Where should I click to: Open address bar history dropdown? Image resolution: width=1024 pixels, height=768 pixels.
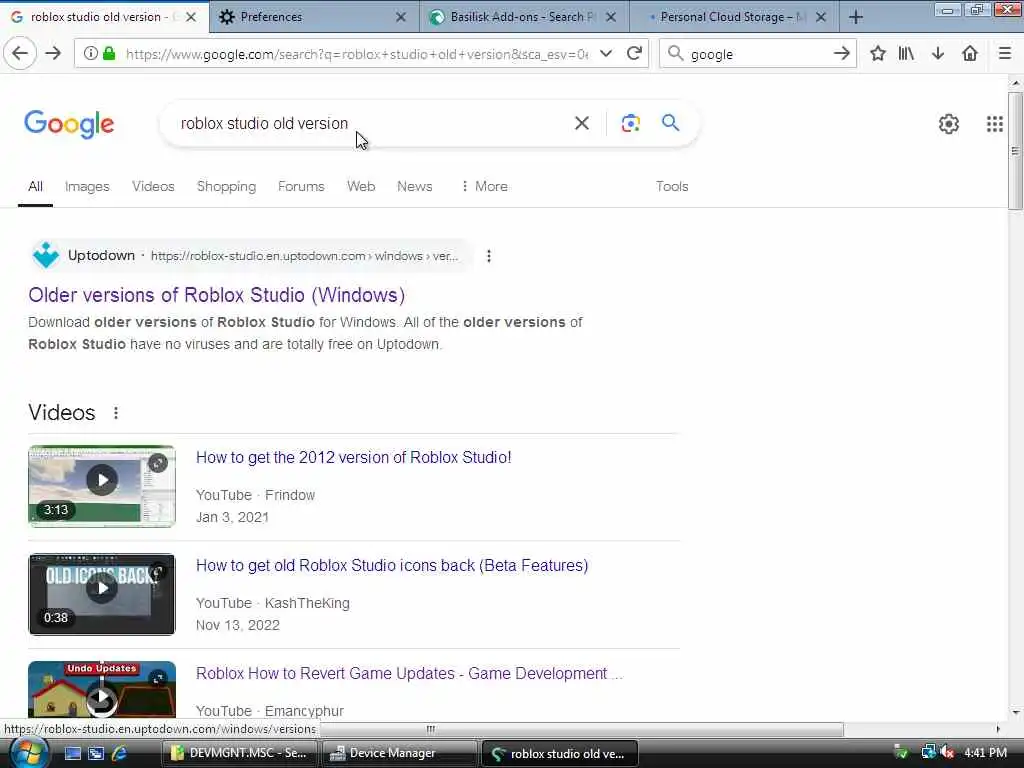[x=605, y=54]
